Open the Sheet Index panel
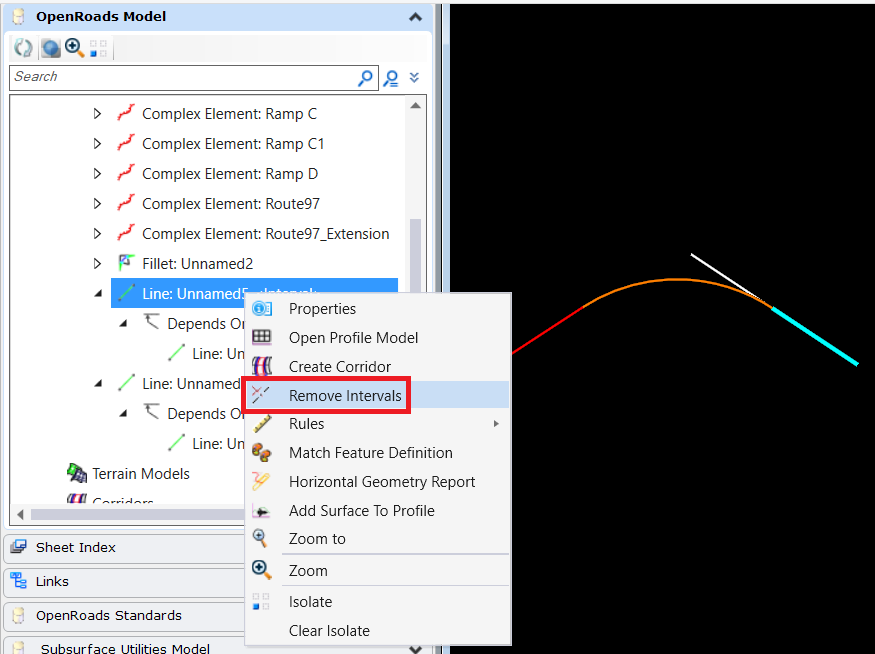The image size is (875, 654). coord(125,547)
